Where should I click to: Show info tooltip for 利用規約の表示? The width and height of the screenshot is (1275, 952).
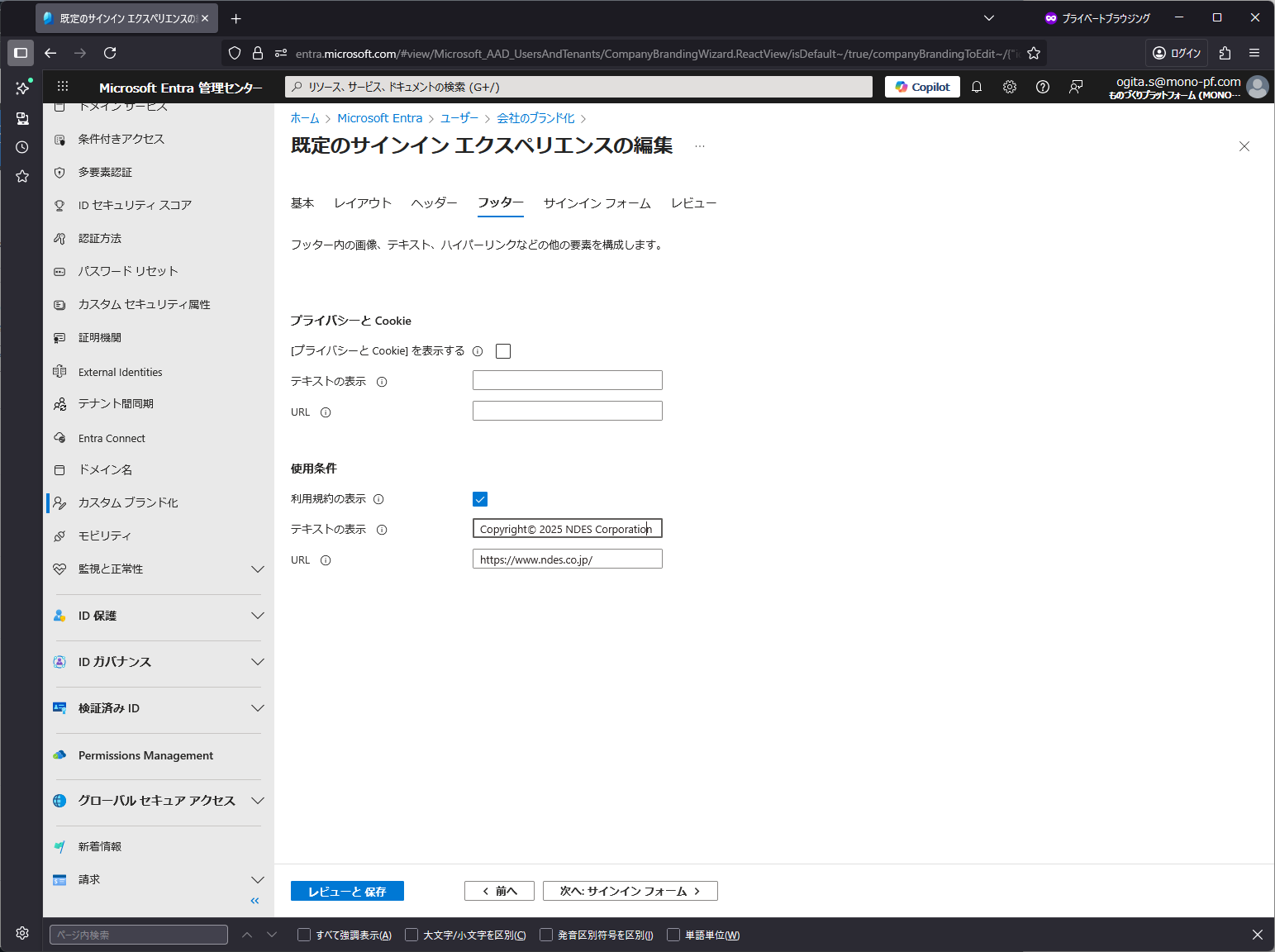378,499
